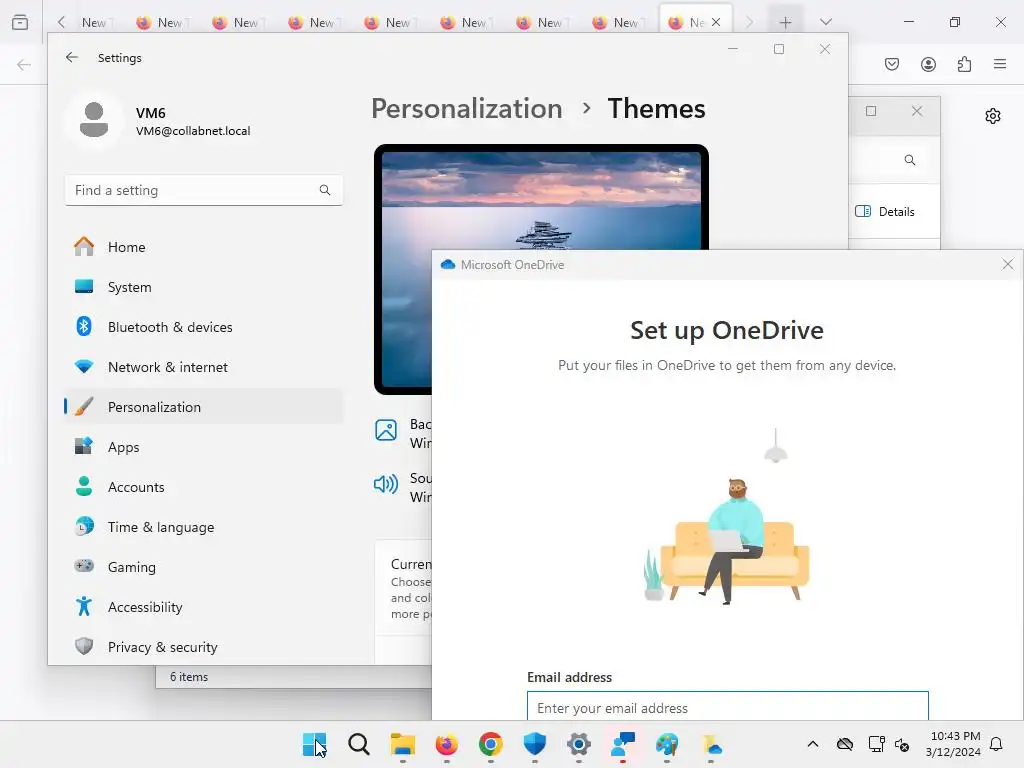
Task: Open Firefox recent browsing view icon
Action: pos(20,22)
